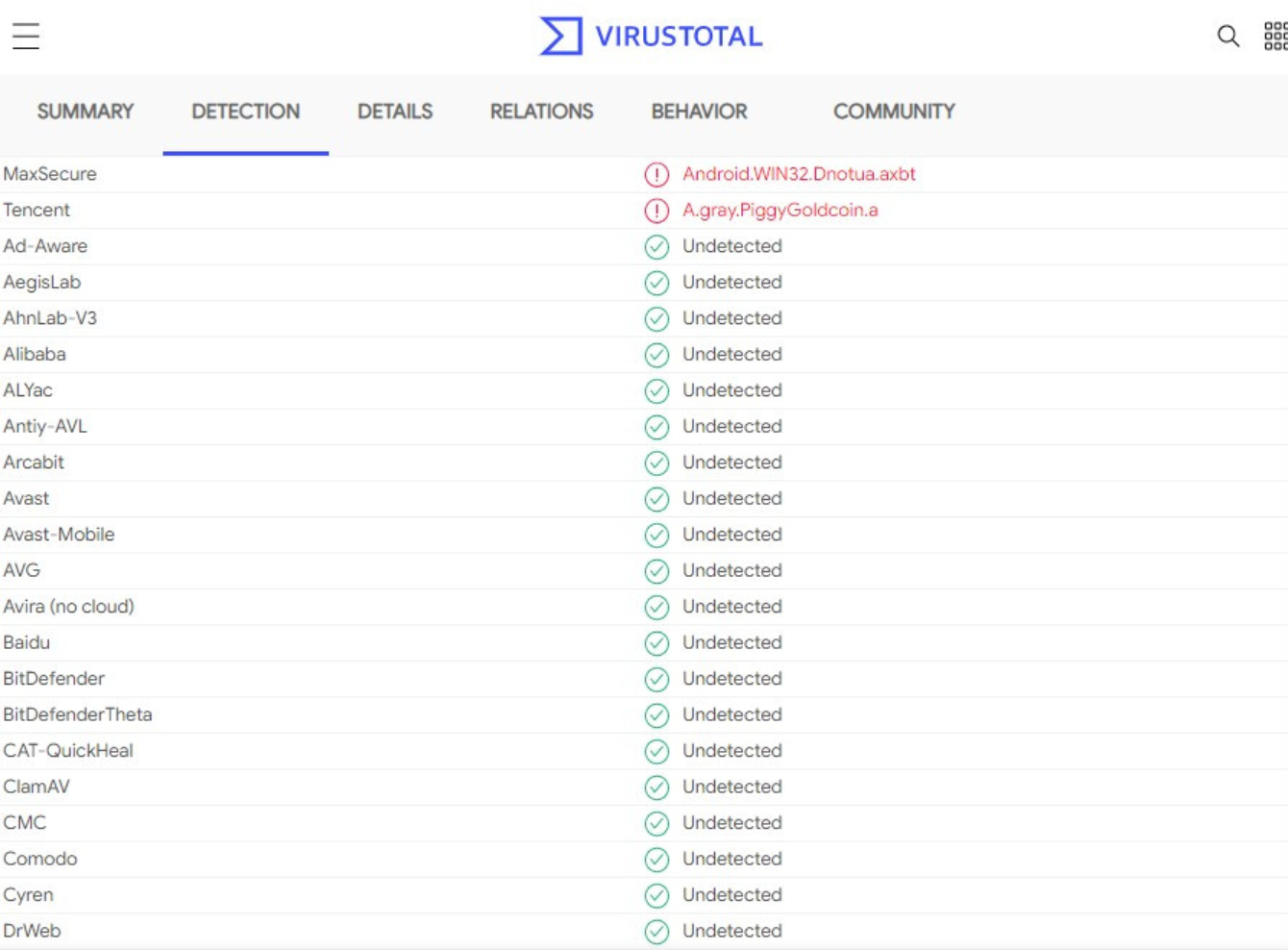
Task: Open the search magnifier icon
Action: (1227, 37)
